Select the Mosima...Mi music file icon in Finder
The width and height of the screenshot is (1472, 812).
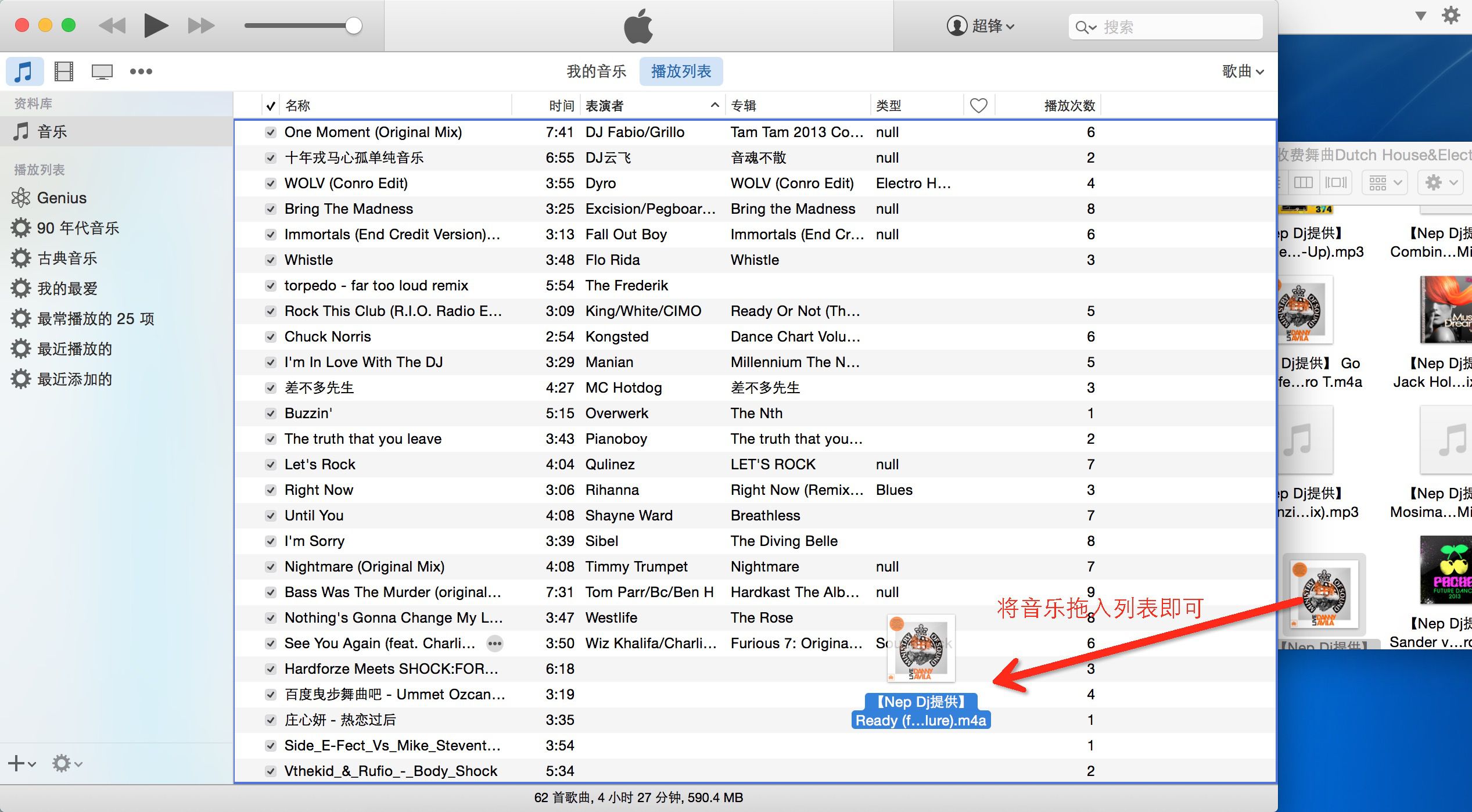click(1446, 440)
